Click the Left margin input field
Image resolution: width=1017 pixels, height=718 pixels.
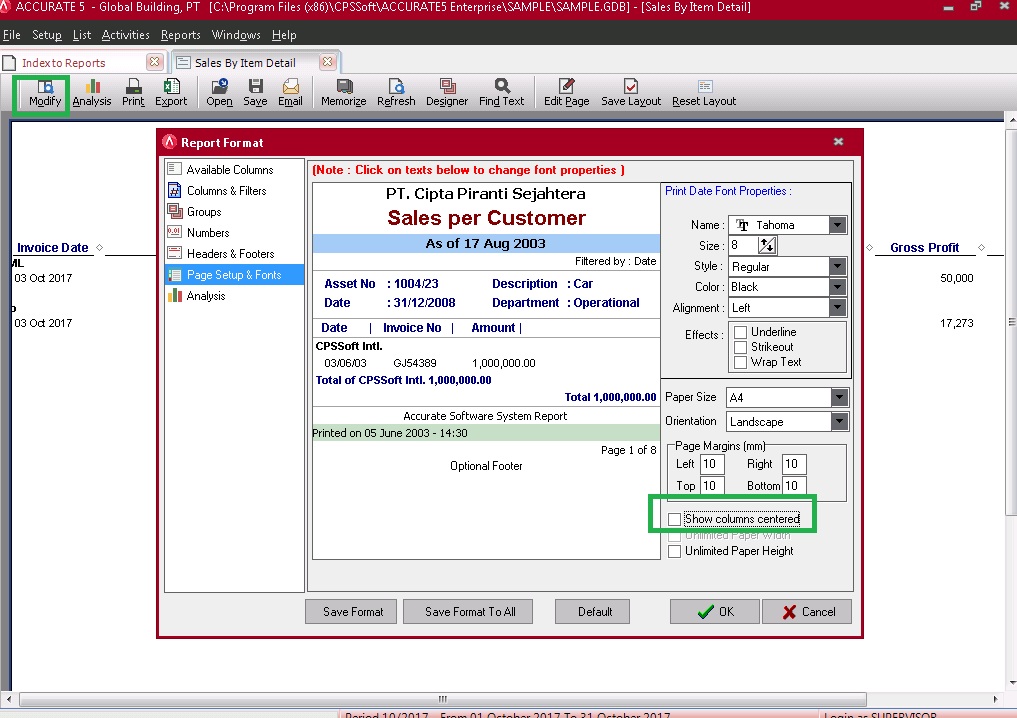click(x=711, y=464)
